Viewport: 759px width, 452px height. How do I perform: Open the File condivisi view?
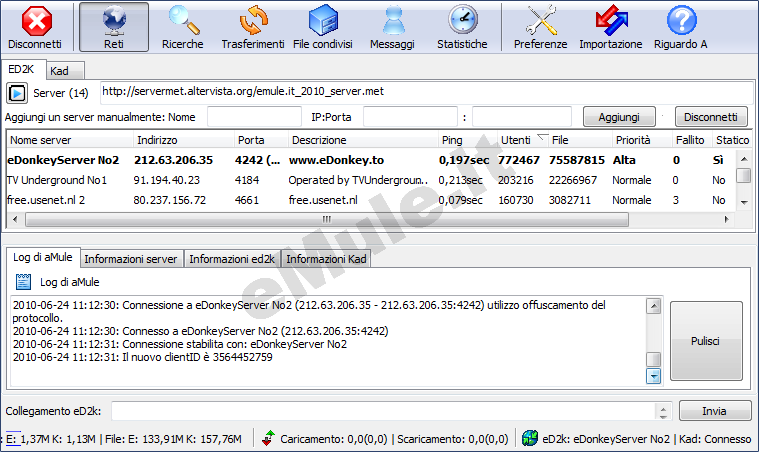tap(323, 28)
